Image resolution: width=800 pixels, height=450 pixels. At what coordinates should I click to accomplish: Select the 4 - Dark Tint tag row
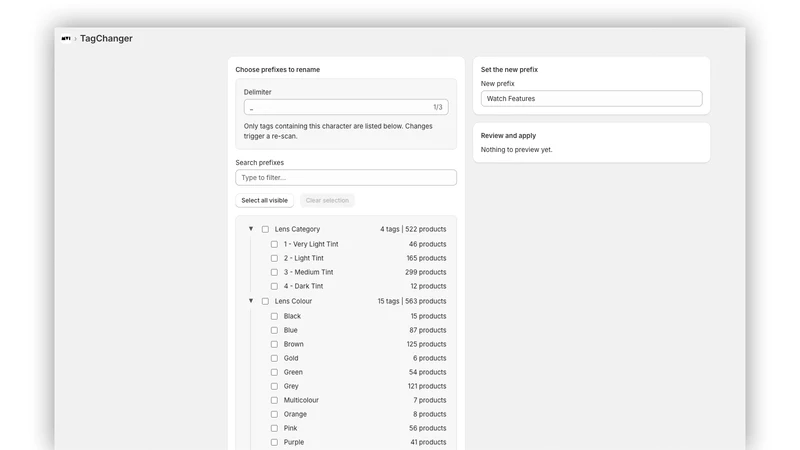tap(359, 286)
